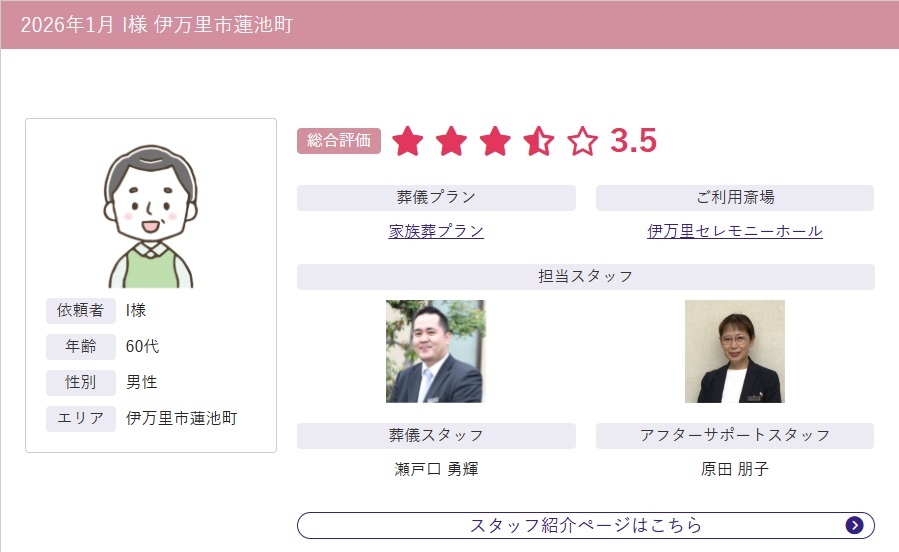
Task: Open the 家族葬プラン link
Action: click(x=436, y=231)
